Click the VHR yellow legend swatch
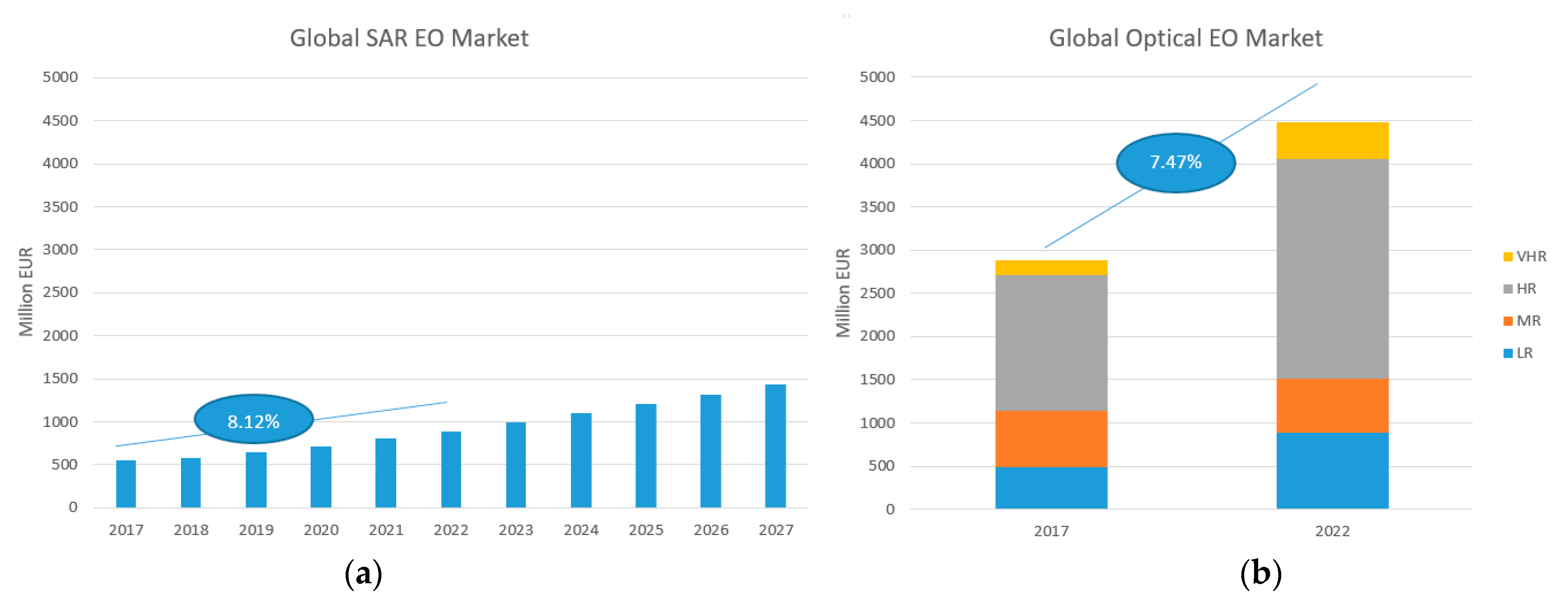1568x610 pixels. tap(1507, 257)
